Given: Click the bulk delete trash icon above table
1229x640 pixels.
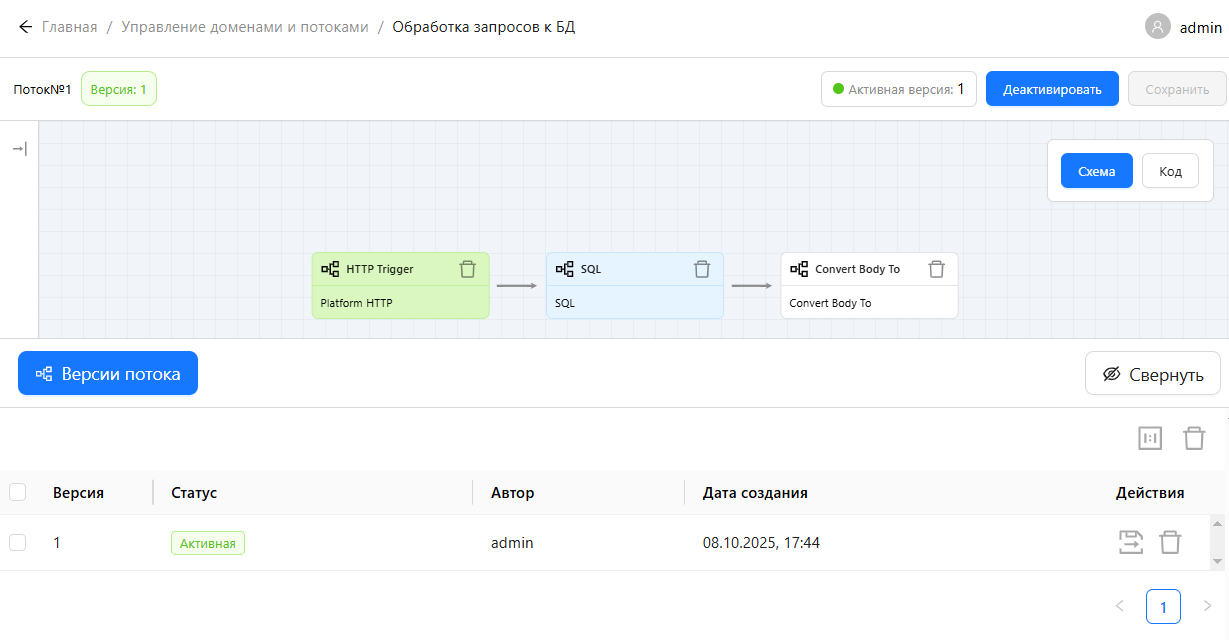Looking at the screenshot, I should coord(1194,438).
